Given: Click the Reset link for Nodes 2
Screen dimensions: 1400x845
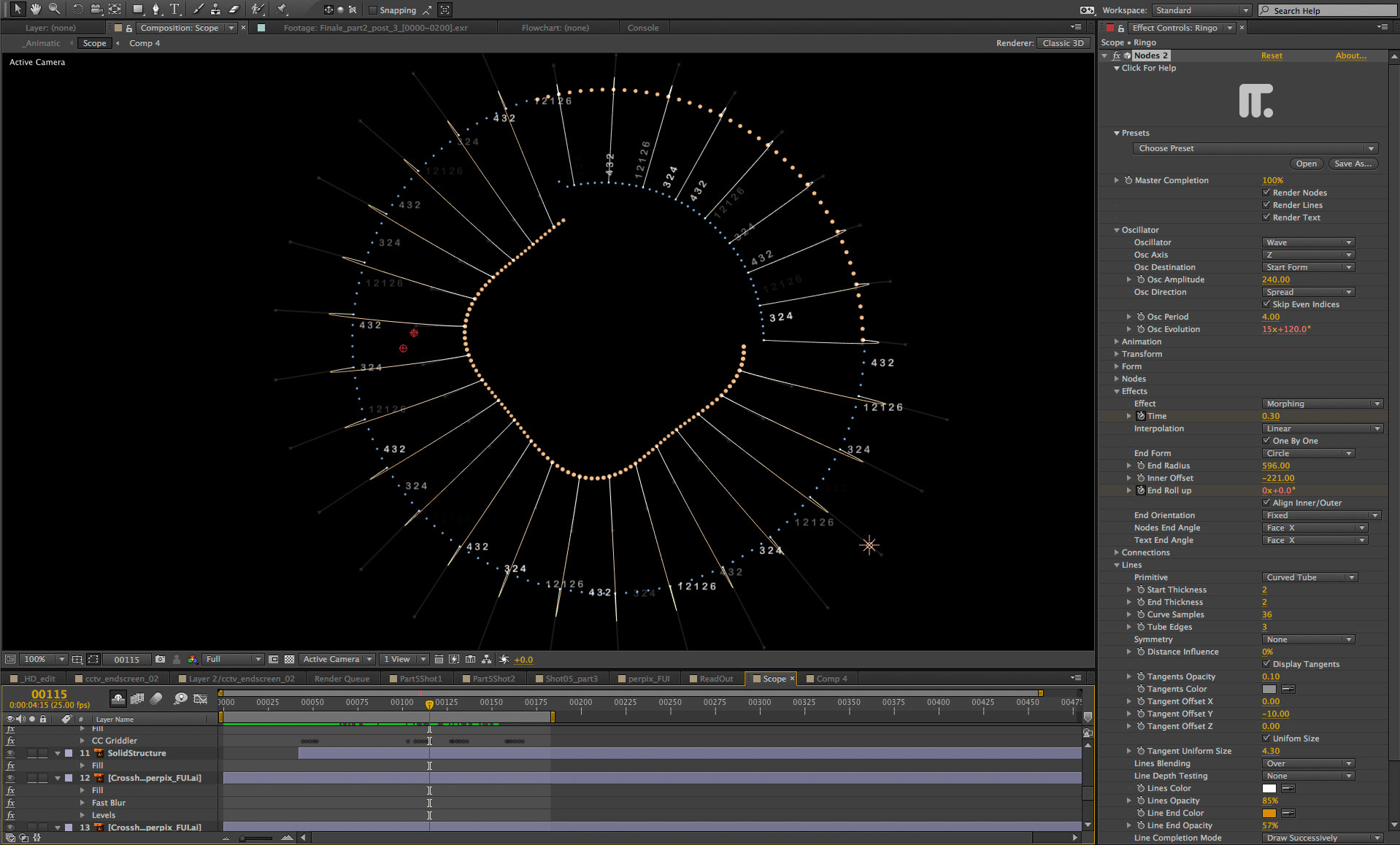Looking at the screenshot, I should (1272, 55).
